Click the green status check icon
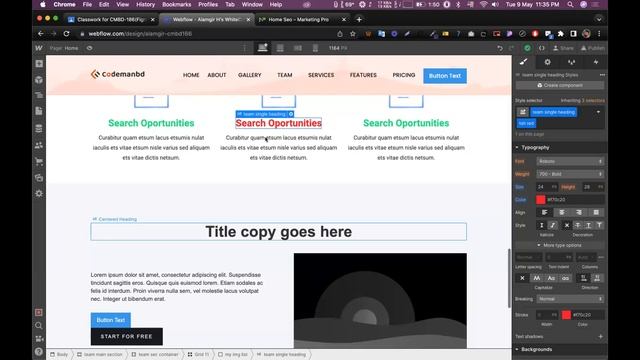640x360 pixels. pyautogui.click(x=527, y=48)
